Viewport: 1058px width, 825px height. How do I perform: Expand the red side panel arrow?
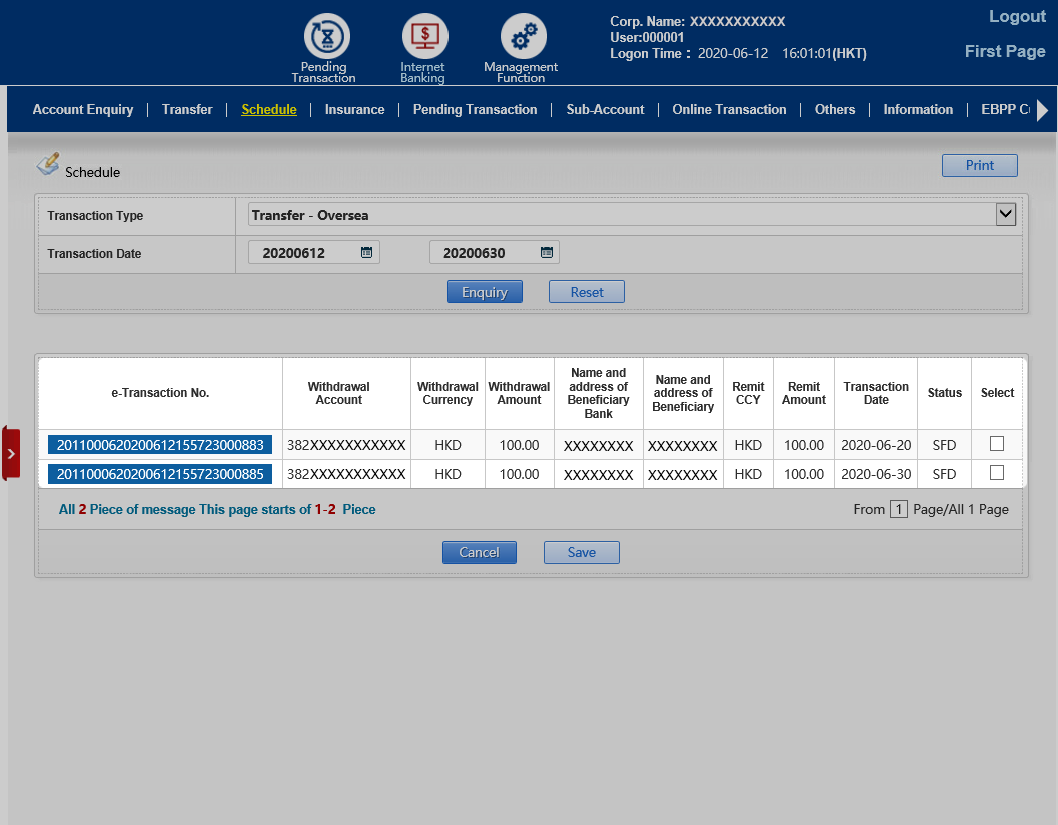pos(11,453)
